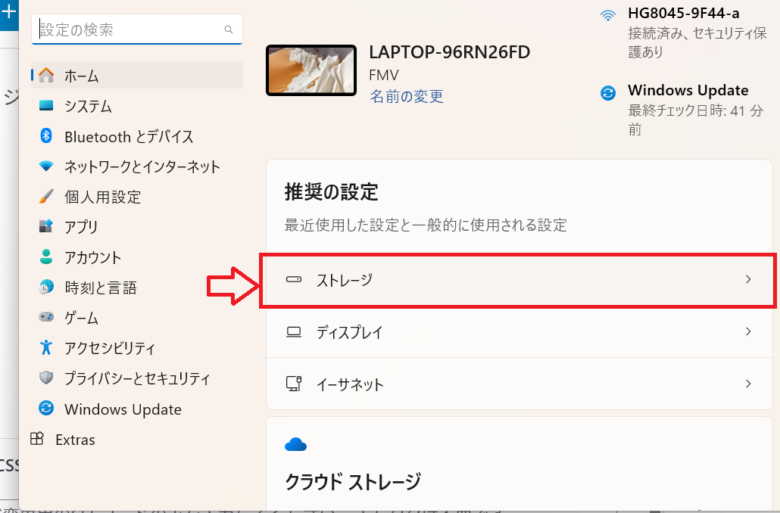The width and height of the screenshot is (780, 513).
Task: Select ホーム in the sidebar
Action: [82, 76]
